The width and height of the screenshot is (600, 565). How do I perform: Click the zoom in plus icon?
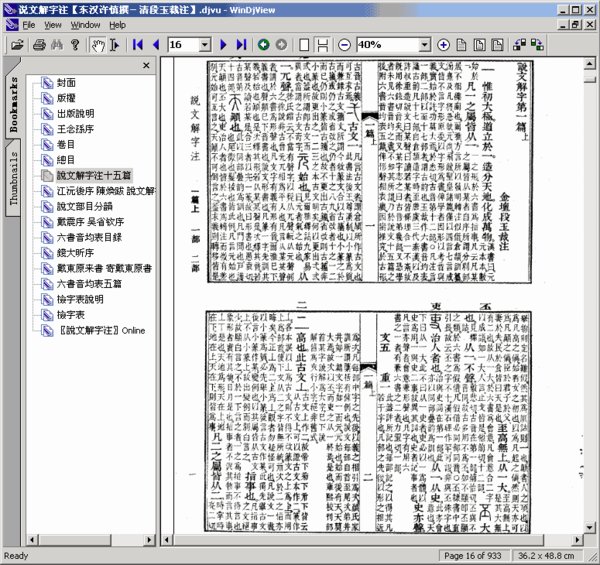(x=444, y=45)
